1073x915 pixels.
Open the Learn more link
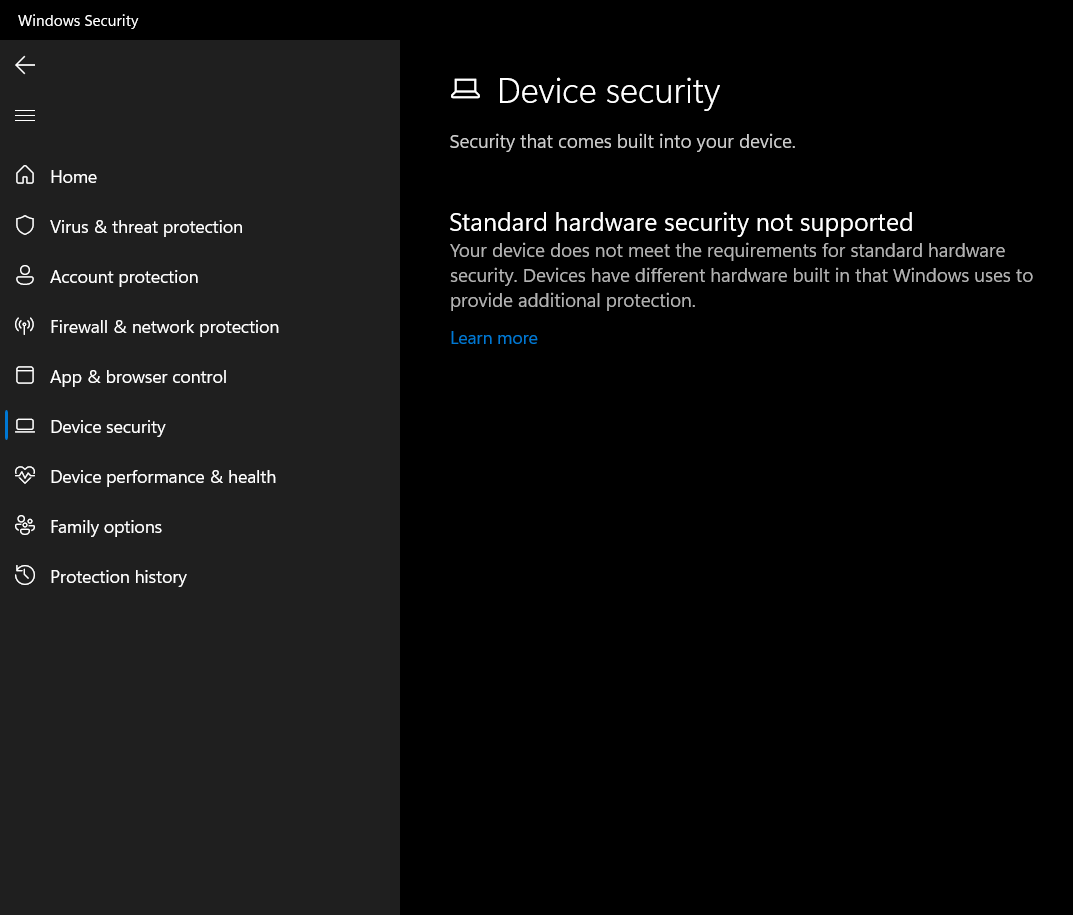tap(493, 338)
